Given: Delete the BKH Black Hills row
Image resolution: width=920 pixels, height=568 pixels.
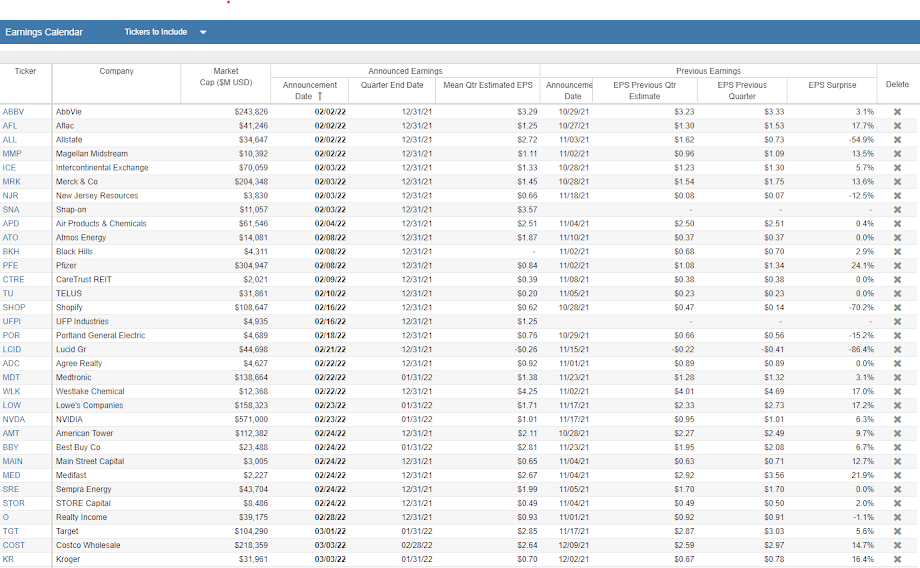Looking at the screenshot, I should tap(897, 252).
